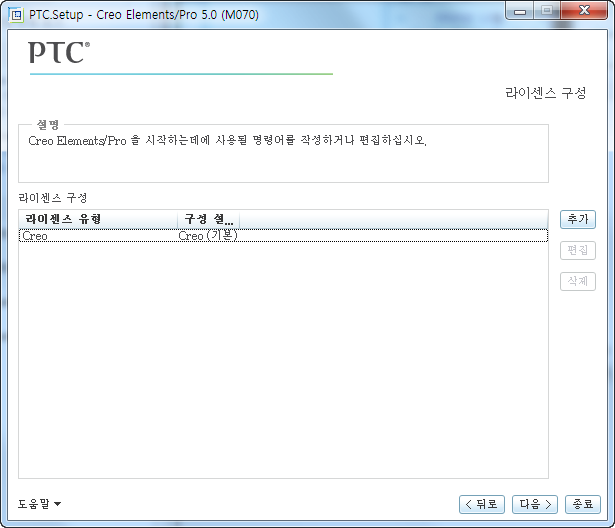The height and width of the screenshot is (528, 615).
Task: Sort by 라이센스 유형 column header
Action: tap(98, 219)
